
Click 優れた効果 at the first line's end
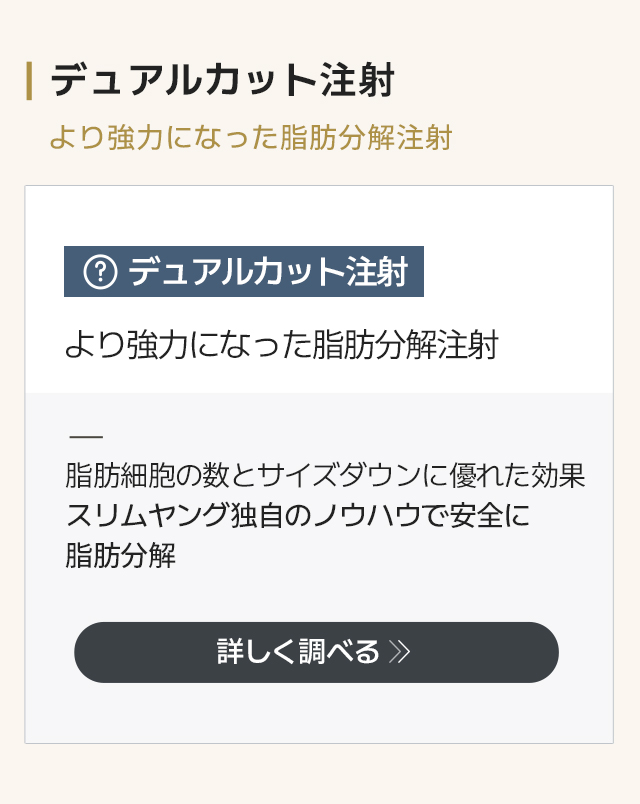[517, 475]
